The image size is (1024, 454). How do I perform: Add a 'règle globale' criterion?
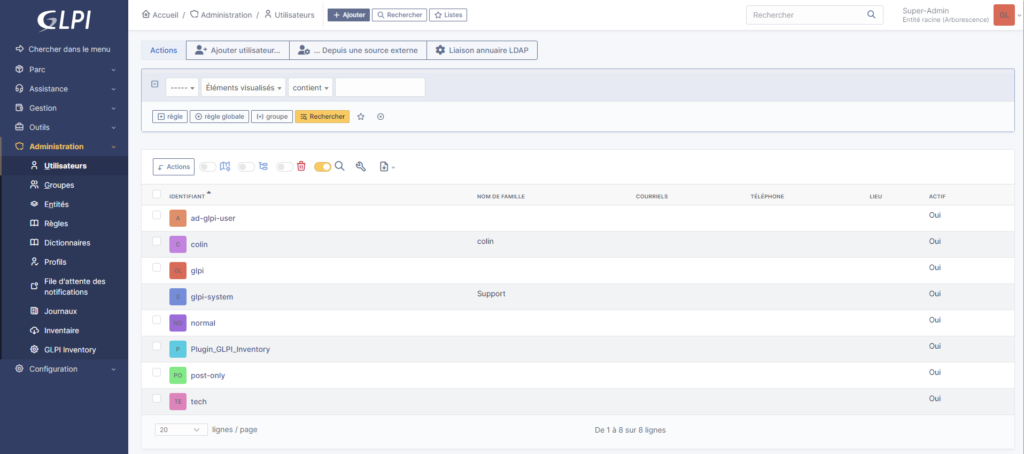coord(219,116)
